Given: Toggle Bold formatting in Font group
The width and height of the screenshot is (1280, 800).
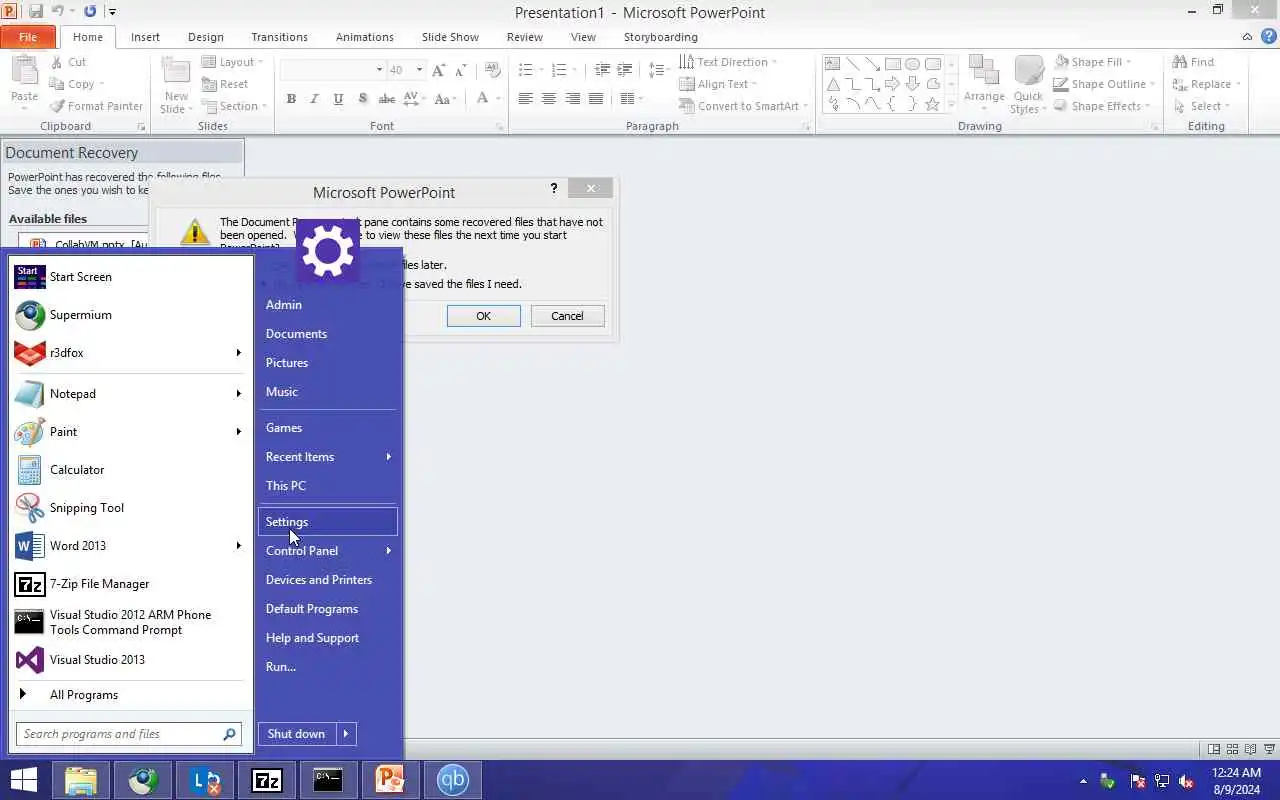Looking at the screenshot, I should 291,99.
